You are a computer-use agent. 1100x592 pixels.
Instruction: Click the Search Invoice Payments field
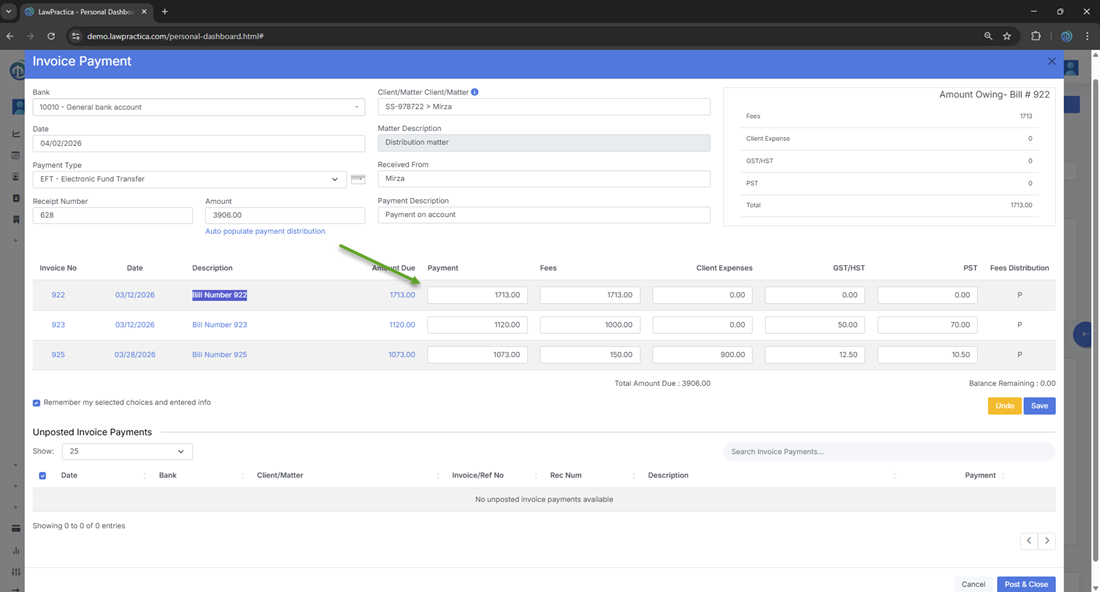pyautogui.click(x=888, y=452)
